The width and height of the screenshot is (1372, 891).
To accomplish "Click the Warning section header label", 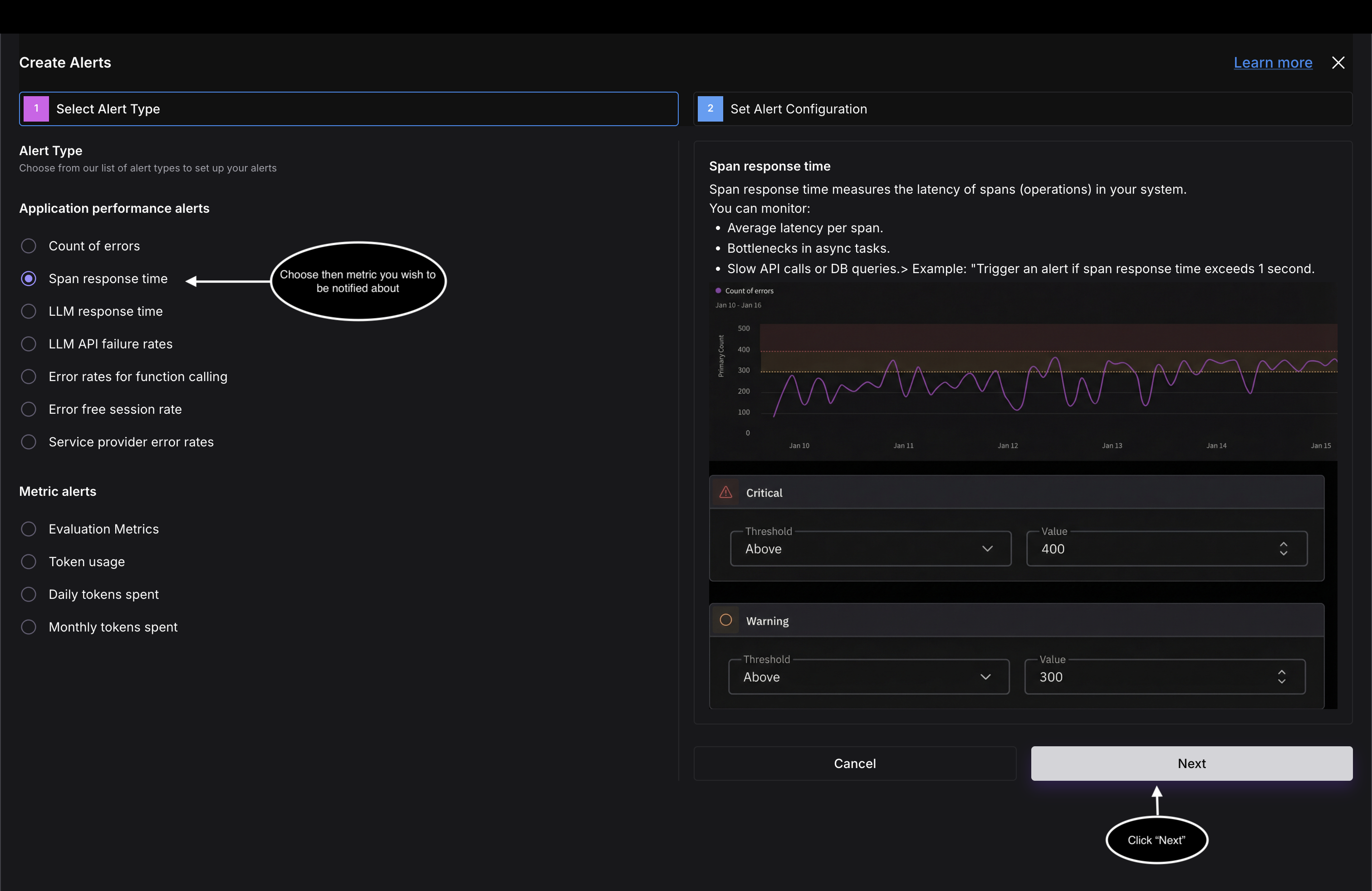I will point(767,621).
